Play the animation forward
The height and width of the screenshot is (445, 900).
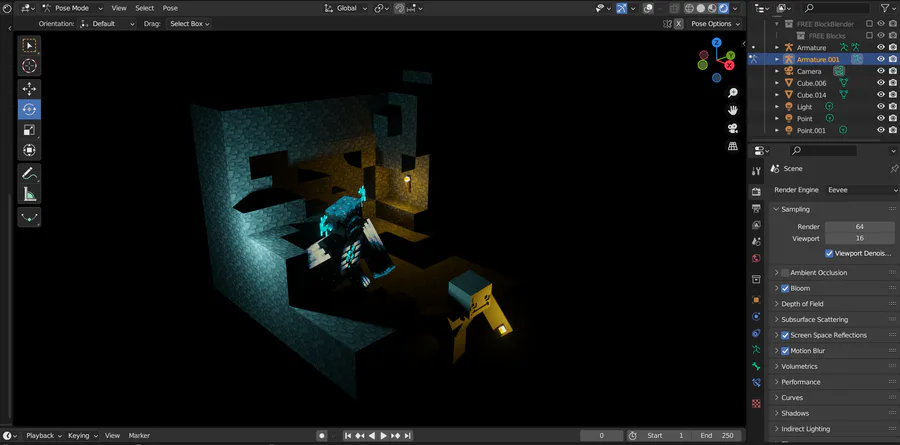coord(383,436)
